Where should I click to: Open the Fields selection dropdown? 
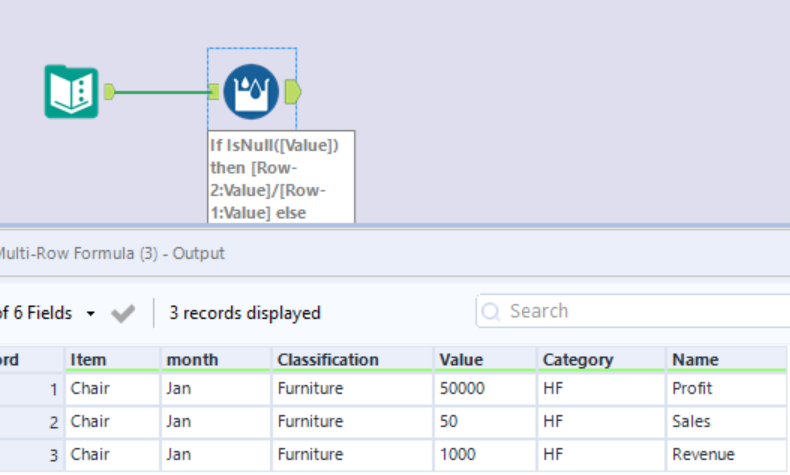coord(91,313)
